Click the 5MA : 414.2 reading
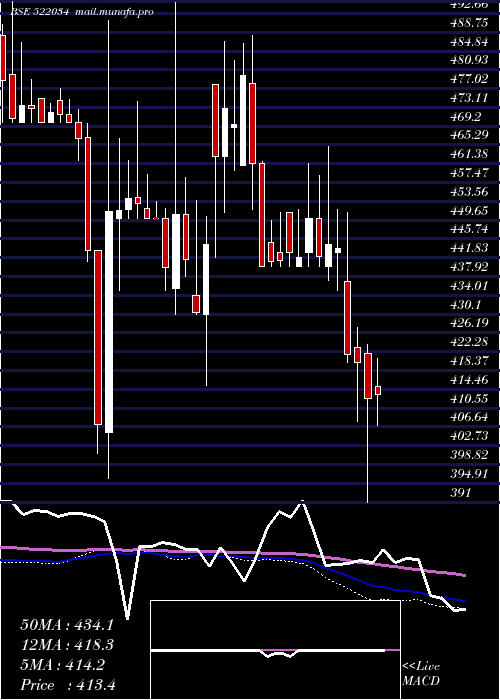The image size is (500, 700). 63,665
